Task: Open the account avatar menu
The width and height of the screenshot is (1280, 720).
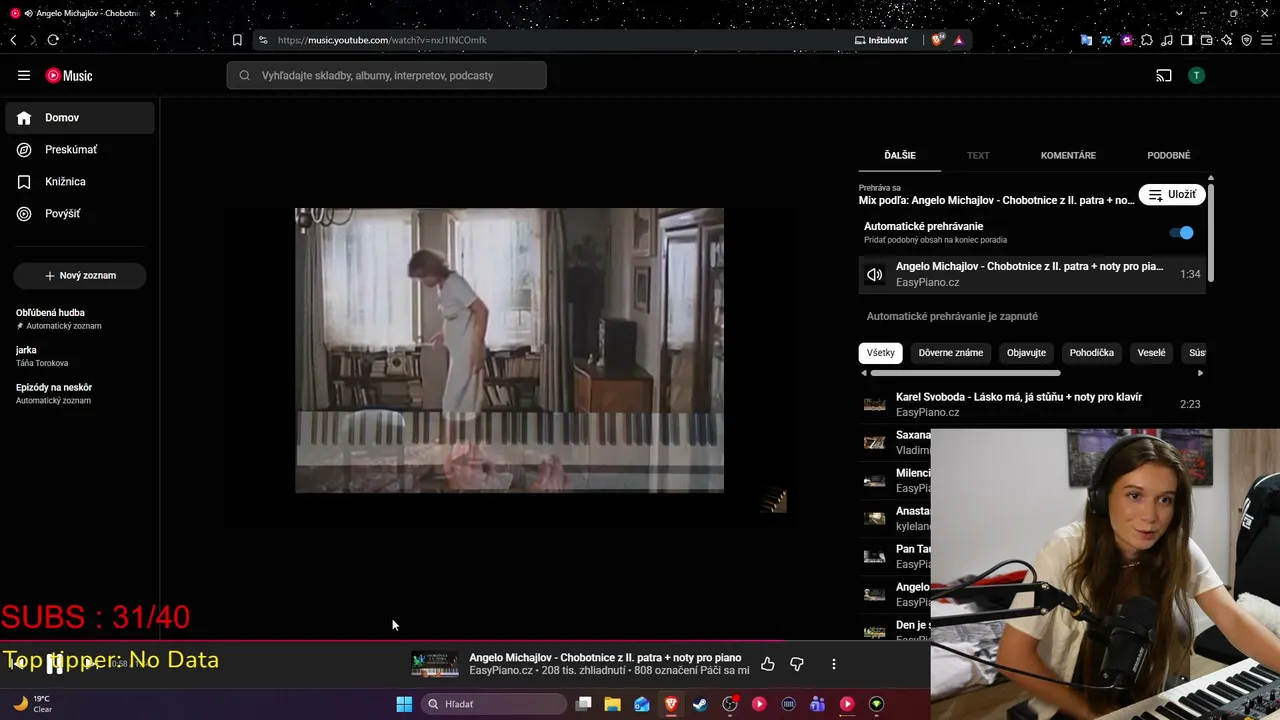Action: pyautogui.click(x=1196, y=76)
